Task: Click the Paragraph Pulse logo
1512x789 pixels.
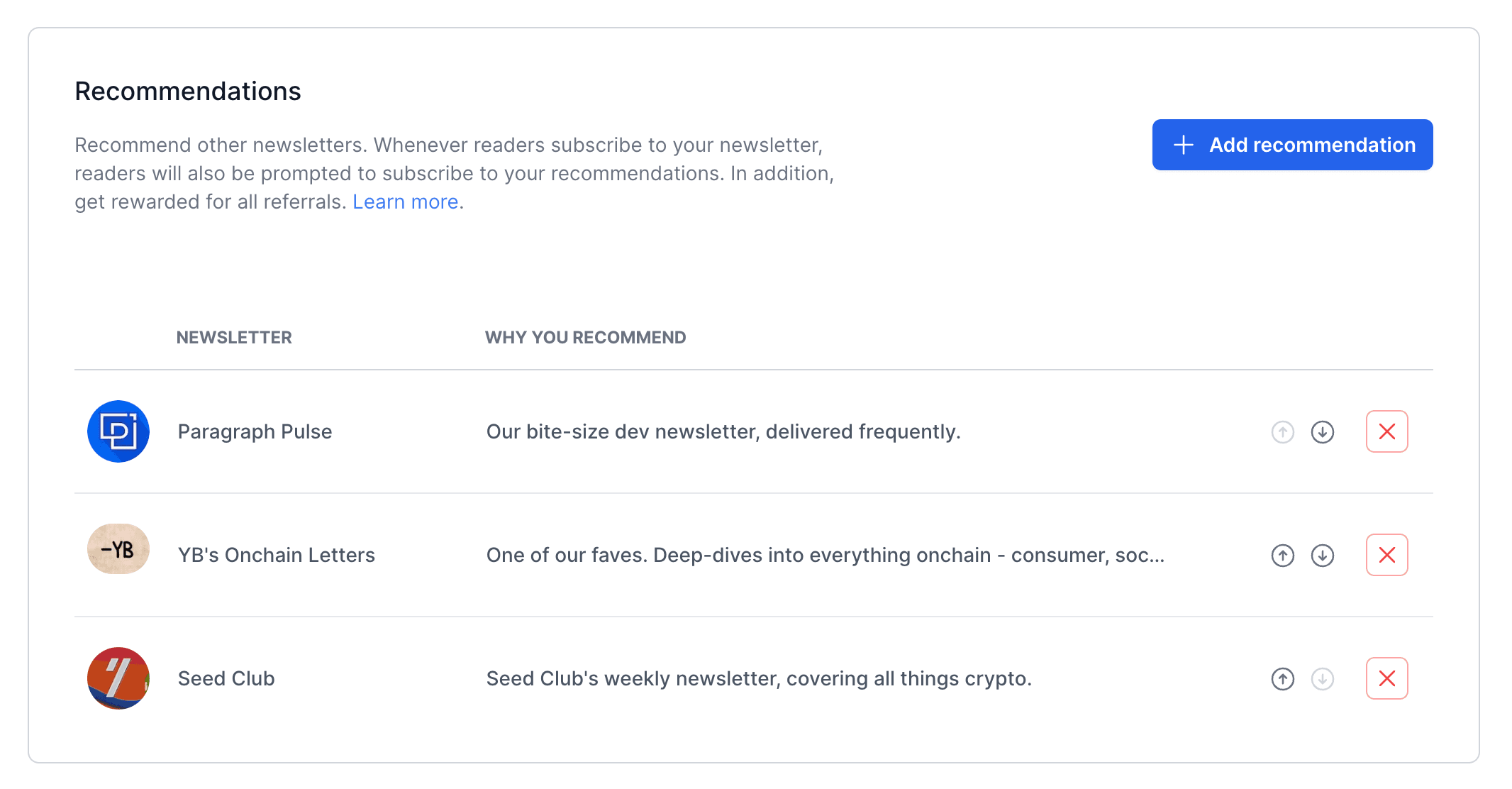Action: click(118, 431)
